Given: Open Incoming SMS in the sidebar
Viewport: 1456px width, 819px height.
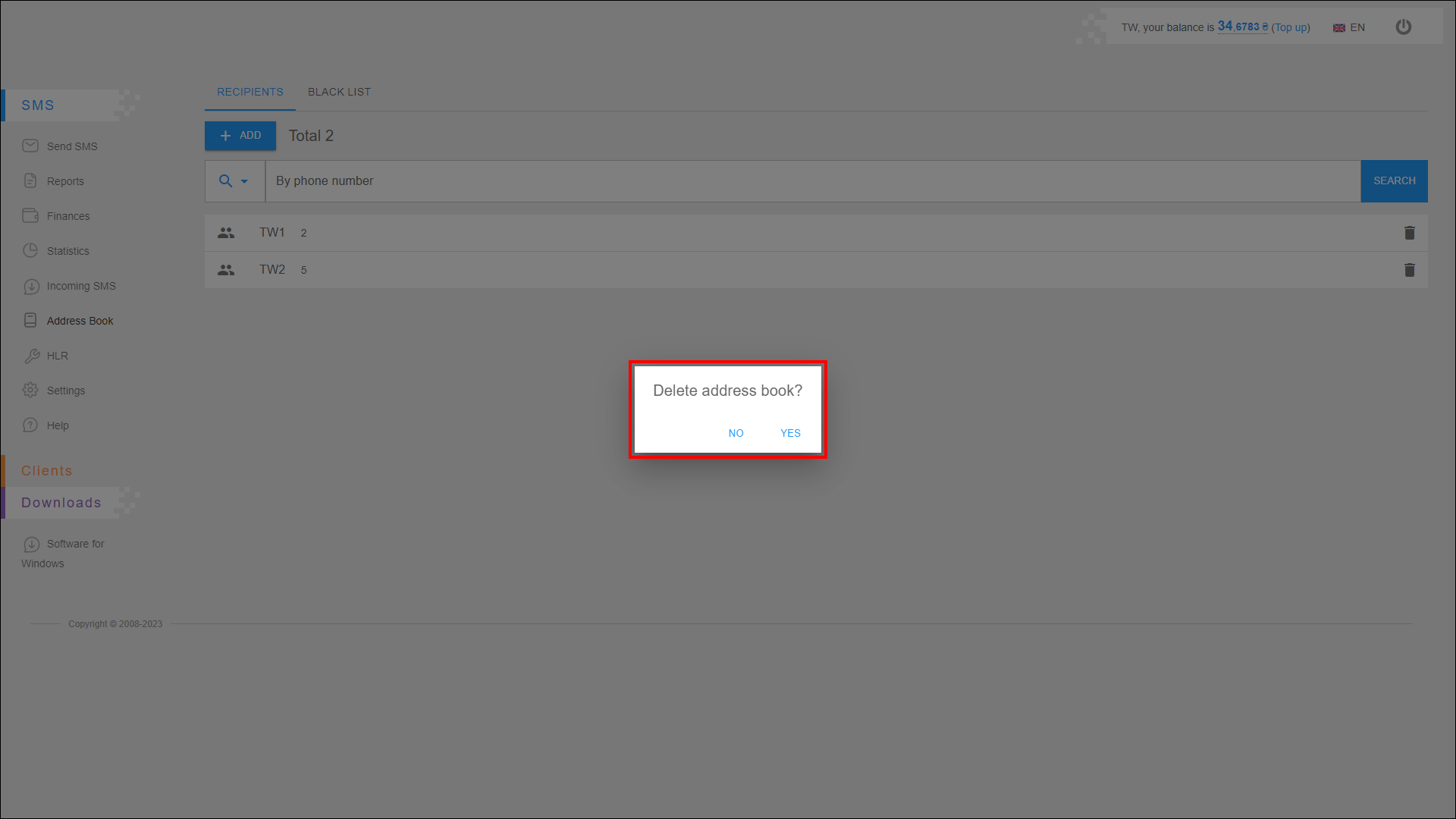Looking at the screenshot, I should coord(80,286).
